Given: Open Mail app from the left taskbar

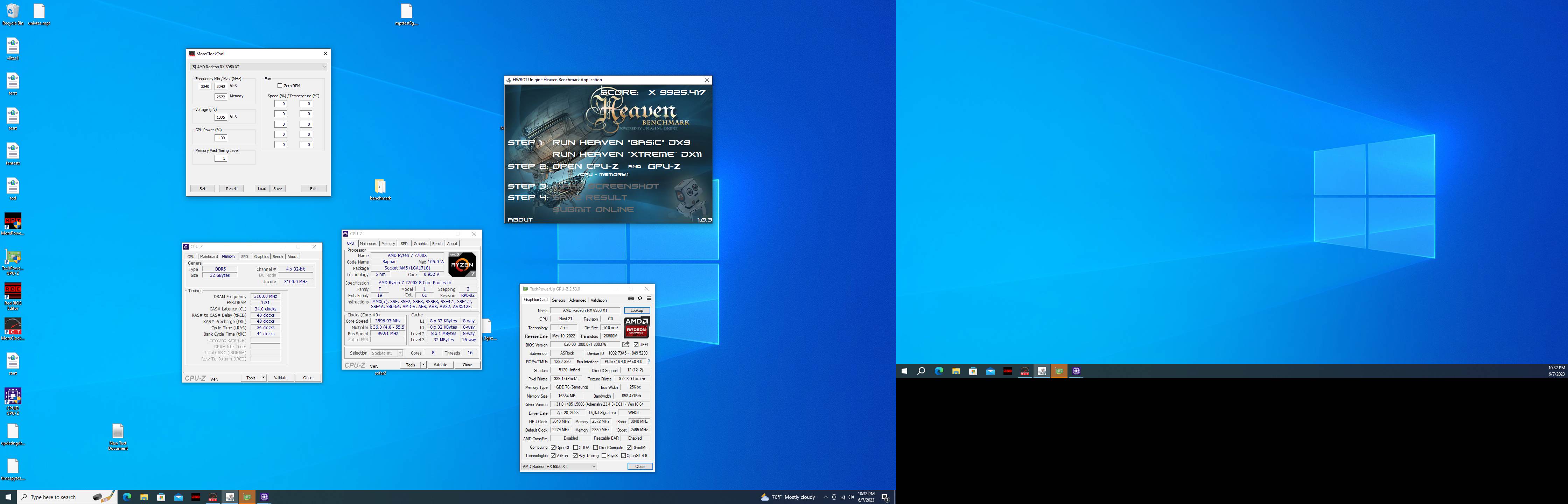Looking at the screenshot, I should 178,497.
